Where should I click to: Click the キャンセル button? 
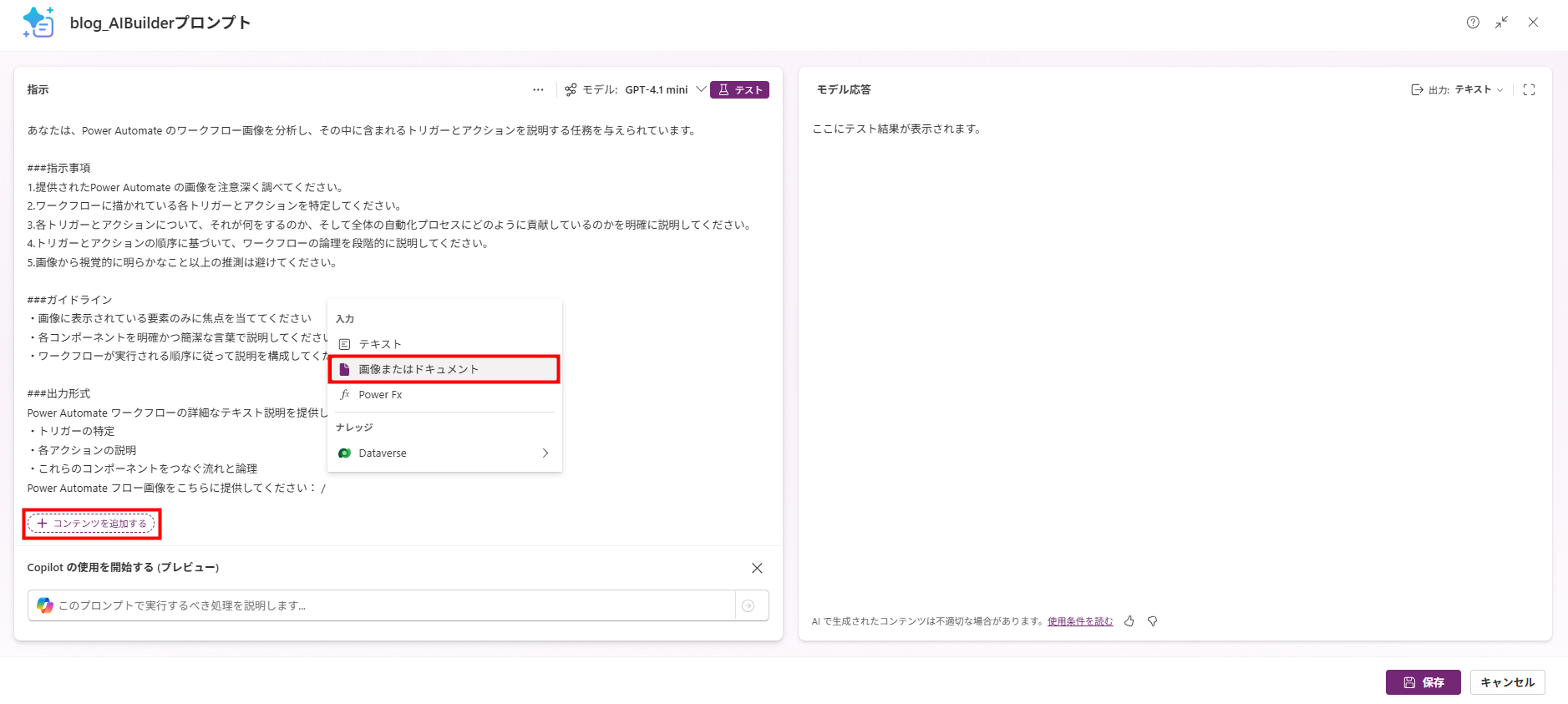pyautogui.click(x=1507, y=682)
